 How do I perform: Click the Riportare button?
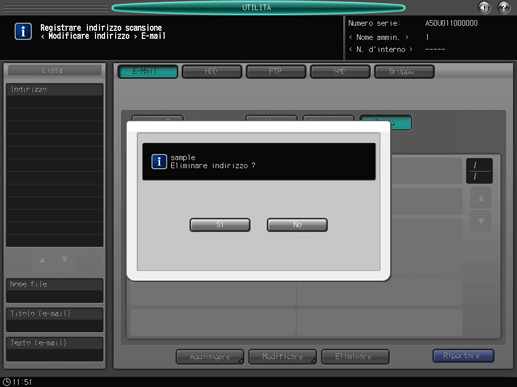pyautogui.click(x=463, y=356)
